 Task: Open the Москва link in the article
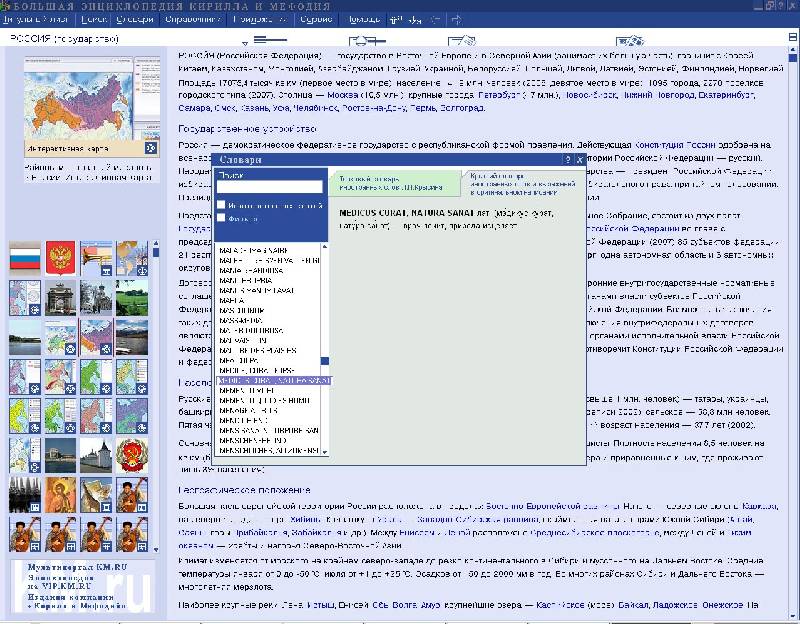[343, 95]
